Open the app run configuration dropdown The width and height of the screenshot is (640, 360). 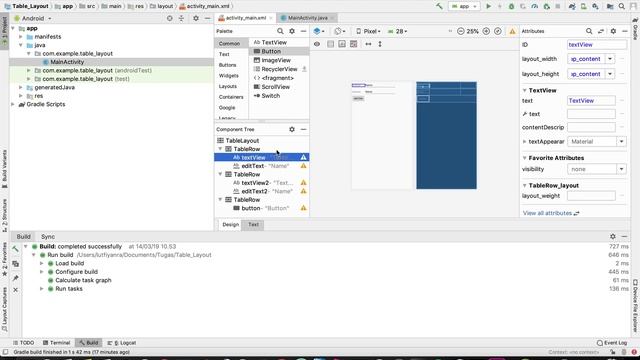464,7
